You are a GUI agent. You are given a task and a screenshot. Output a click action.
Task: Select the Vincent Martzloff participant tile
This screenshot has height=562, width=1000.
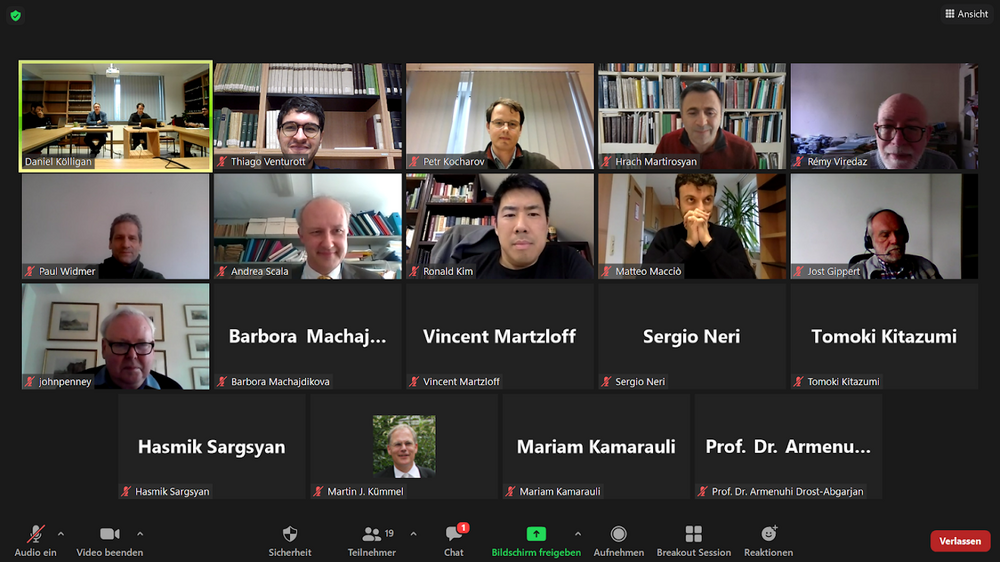(499, 336)
